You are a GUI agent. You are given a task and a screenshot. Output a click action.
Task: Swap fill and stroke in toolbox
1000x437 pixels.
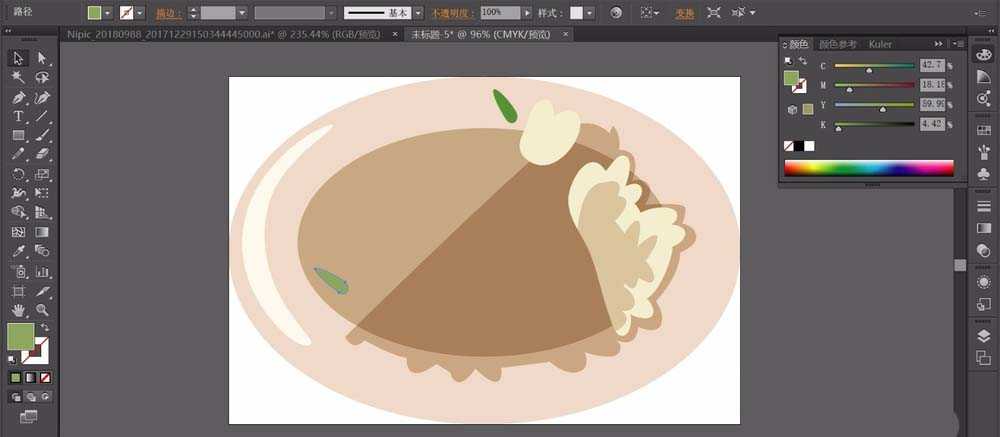pyautogui.click(x=45, y=328)
